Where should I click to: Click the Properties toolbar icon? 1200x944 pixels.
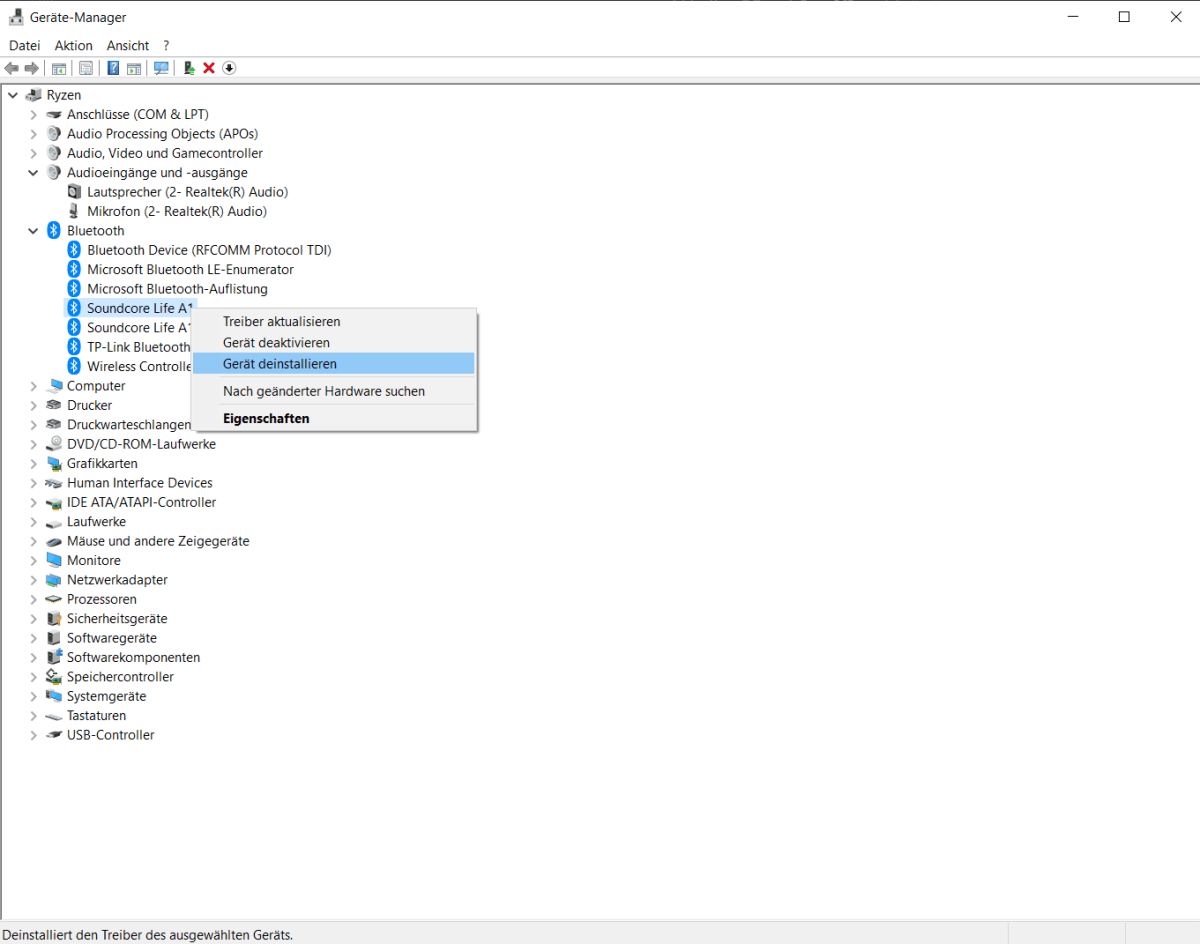click(86, 68)
